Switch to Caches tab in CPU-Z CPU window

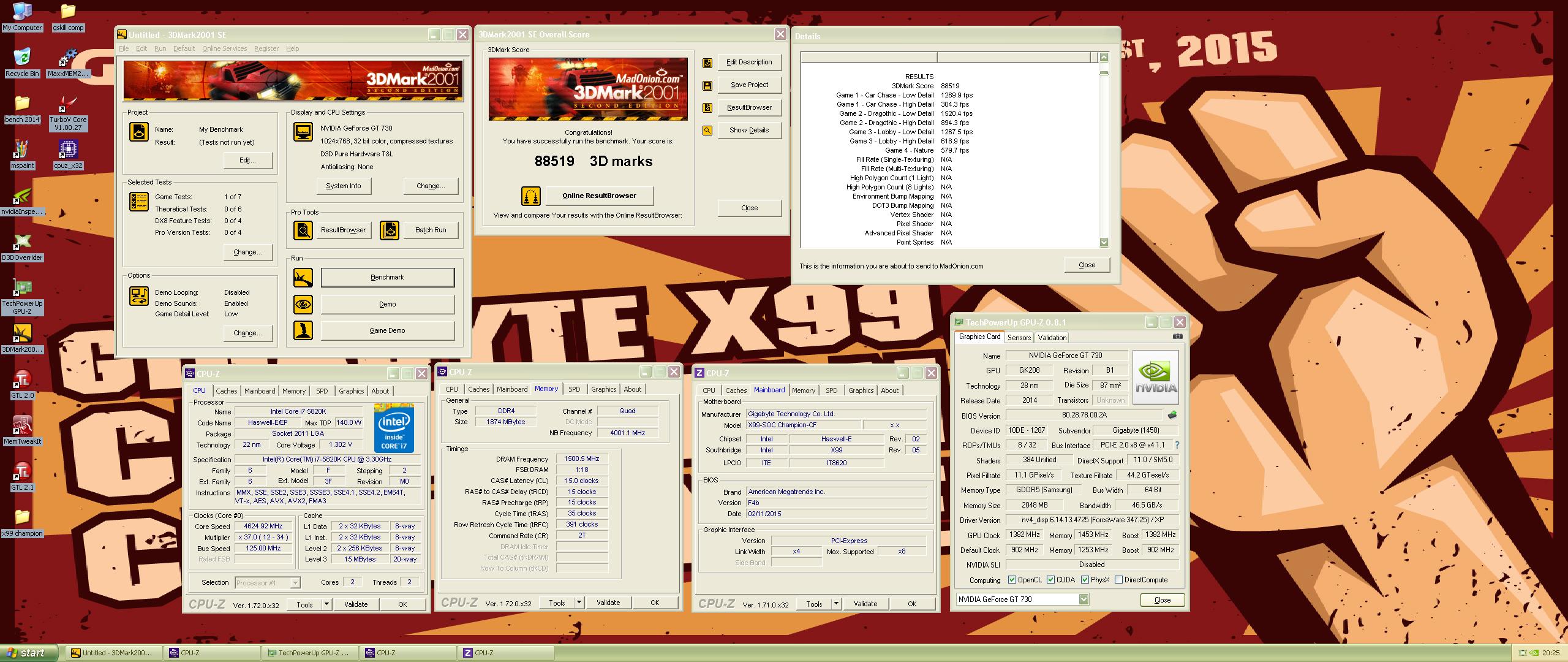click(x=226, y=391)
